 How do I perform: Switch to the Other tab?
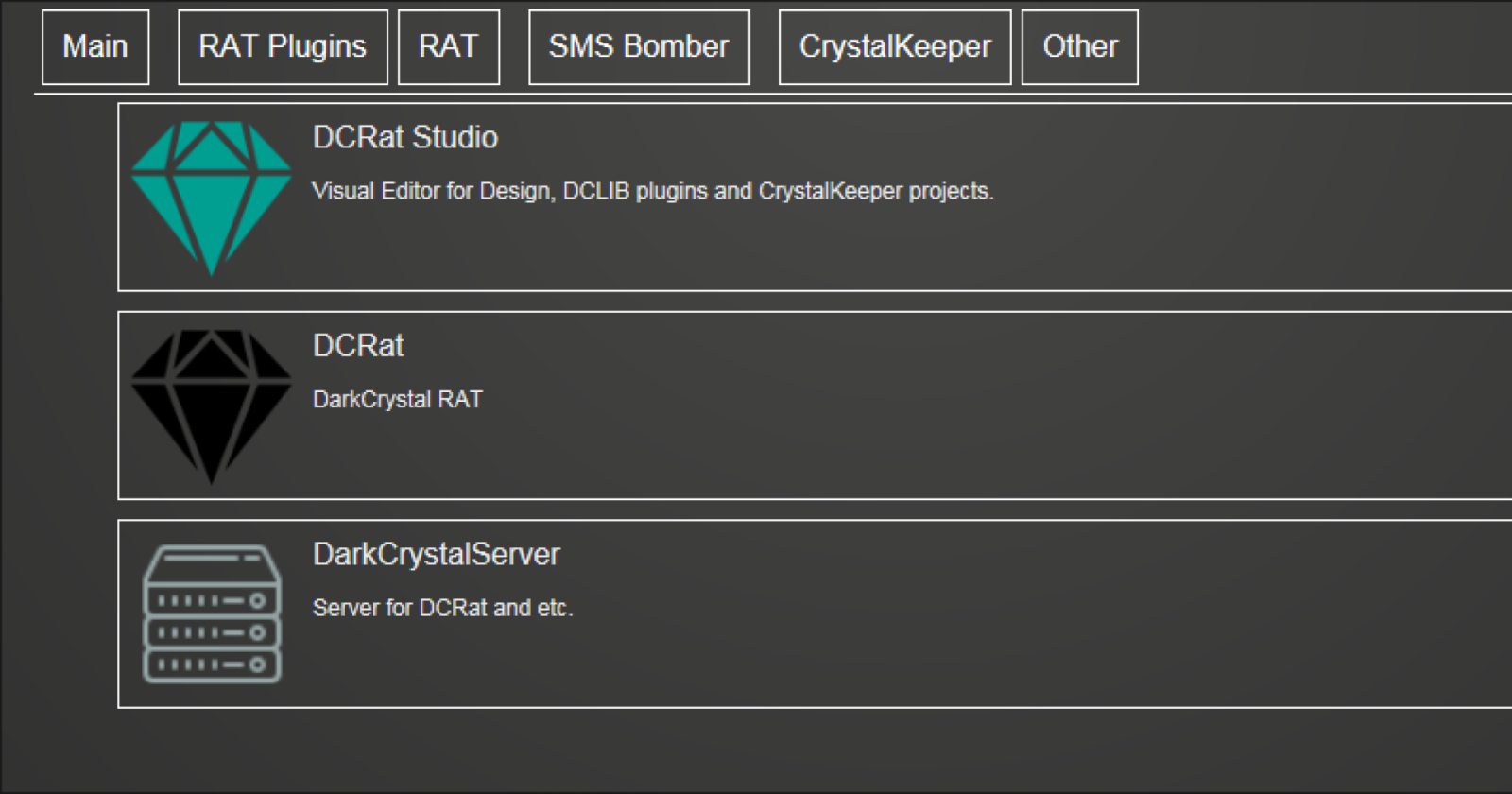(1080, 47)
